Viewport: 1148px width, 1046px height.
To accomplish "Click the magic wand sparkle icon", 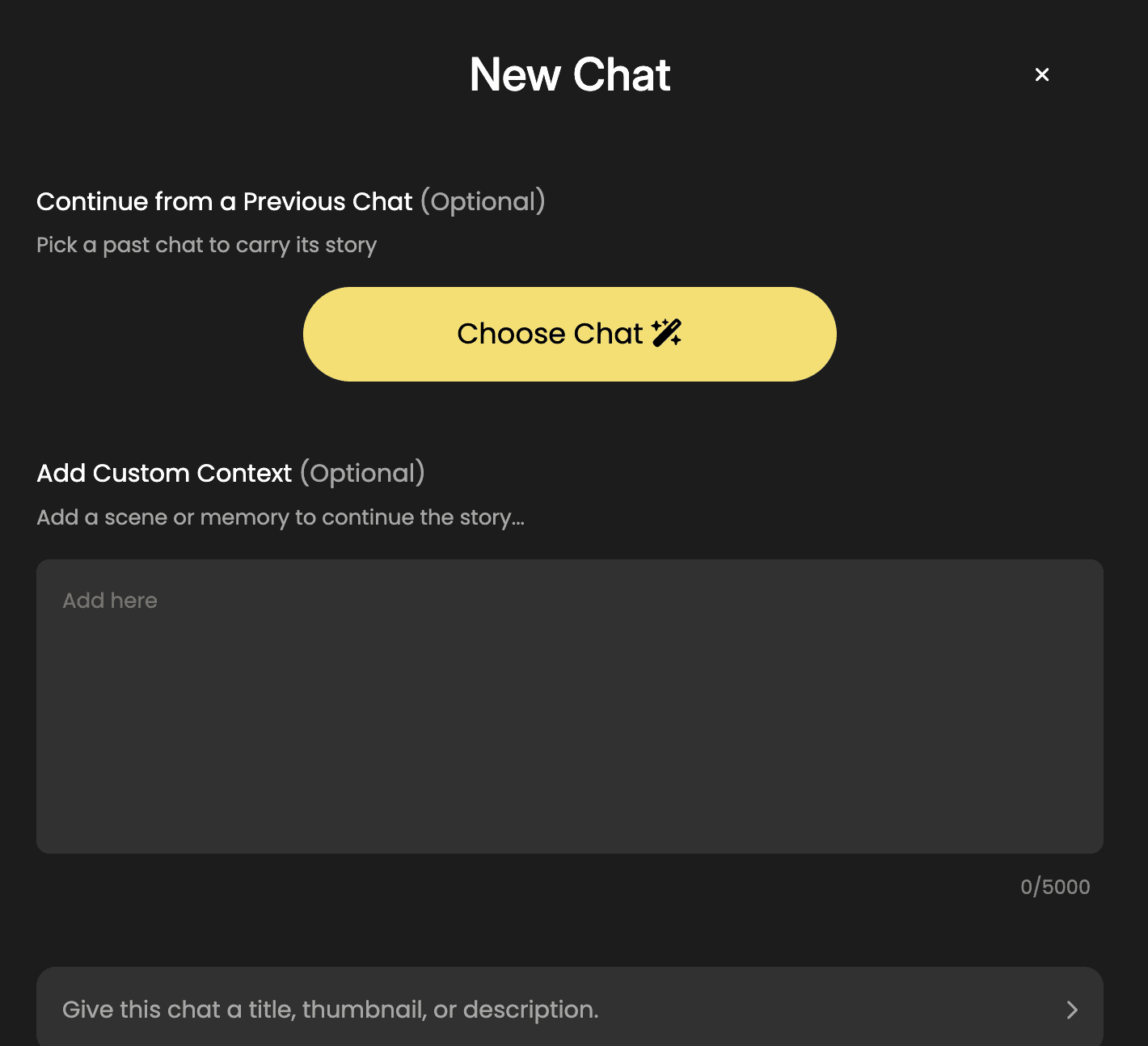I will [666, 333].
